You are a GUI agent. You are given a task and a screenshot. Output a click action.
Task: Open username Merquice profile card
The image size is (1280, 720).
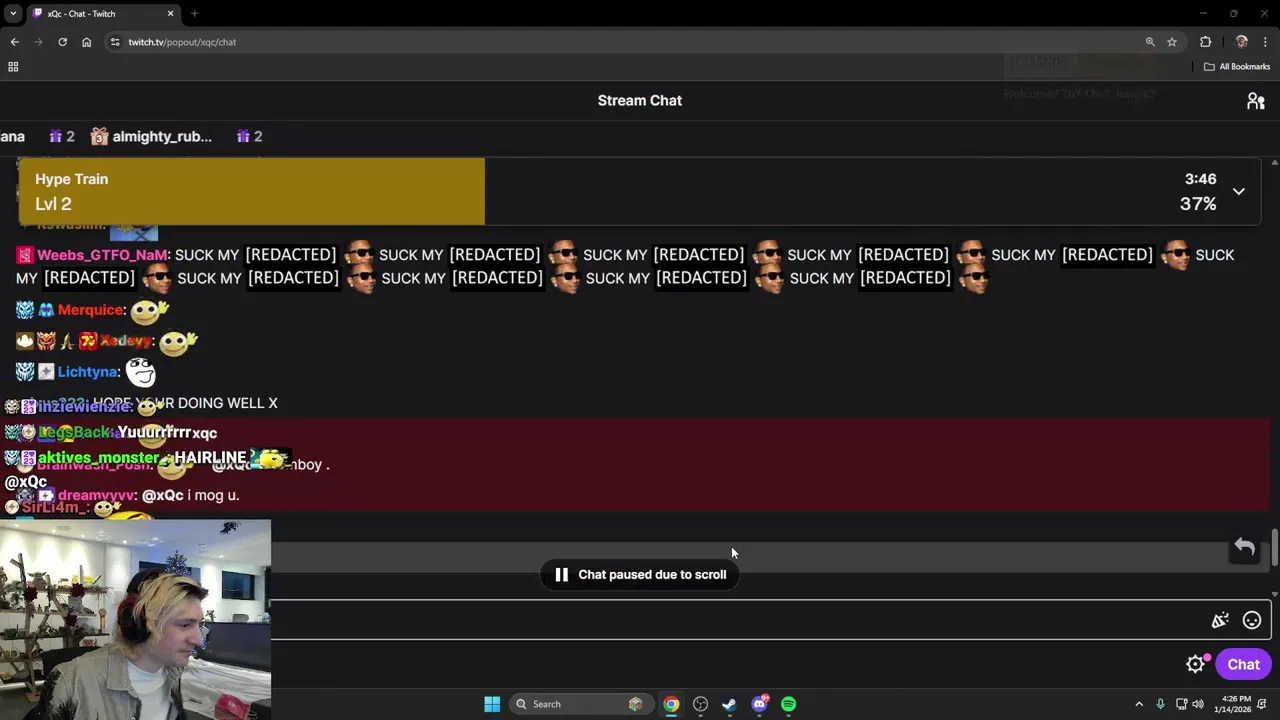coord(91,310)
